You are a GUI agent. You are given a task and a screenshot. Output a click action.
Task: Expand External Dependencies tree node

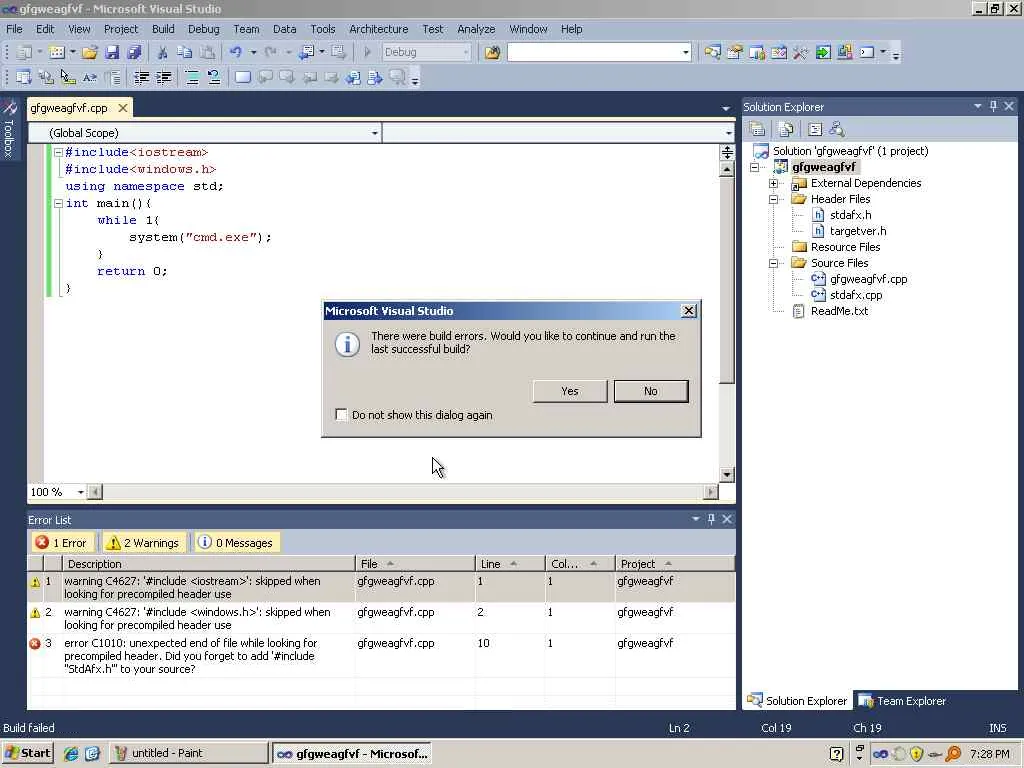coord(773,184)
